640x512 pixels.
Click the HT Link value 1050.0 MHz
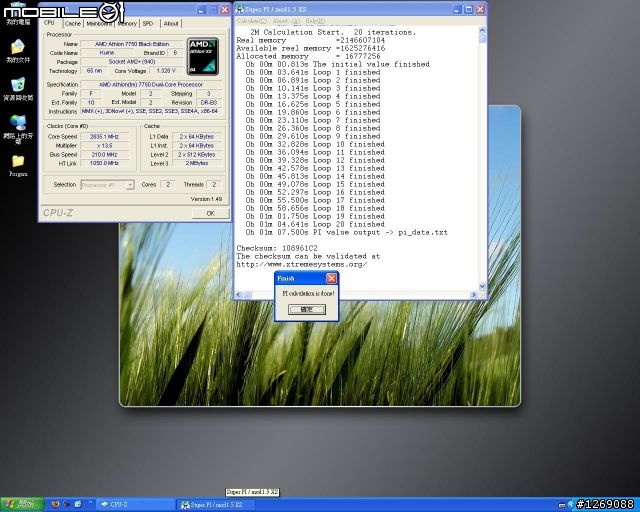tap(104, 163)
